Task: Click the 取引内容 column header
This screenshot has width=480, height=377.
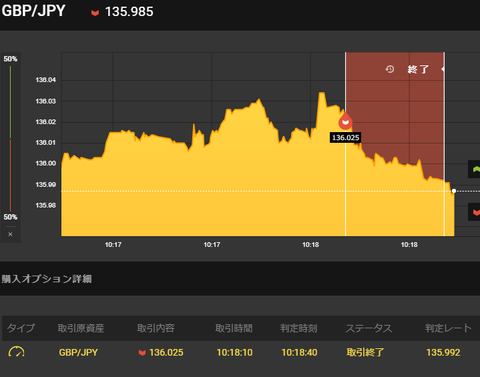Action: [x=156, y=328]
